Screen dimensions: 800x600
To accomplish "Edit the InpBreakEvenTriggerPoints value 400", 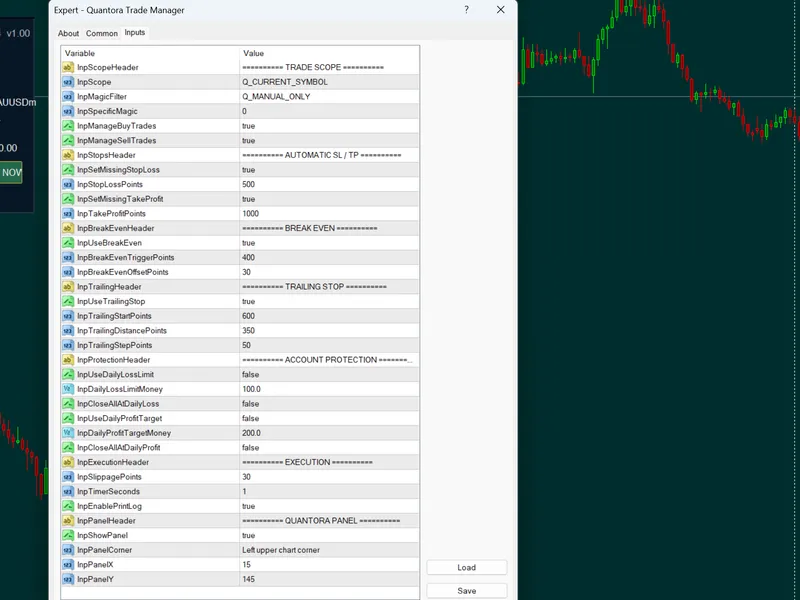I will coord(330,258).
